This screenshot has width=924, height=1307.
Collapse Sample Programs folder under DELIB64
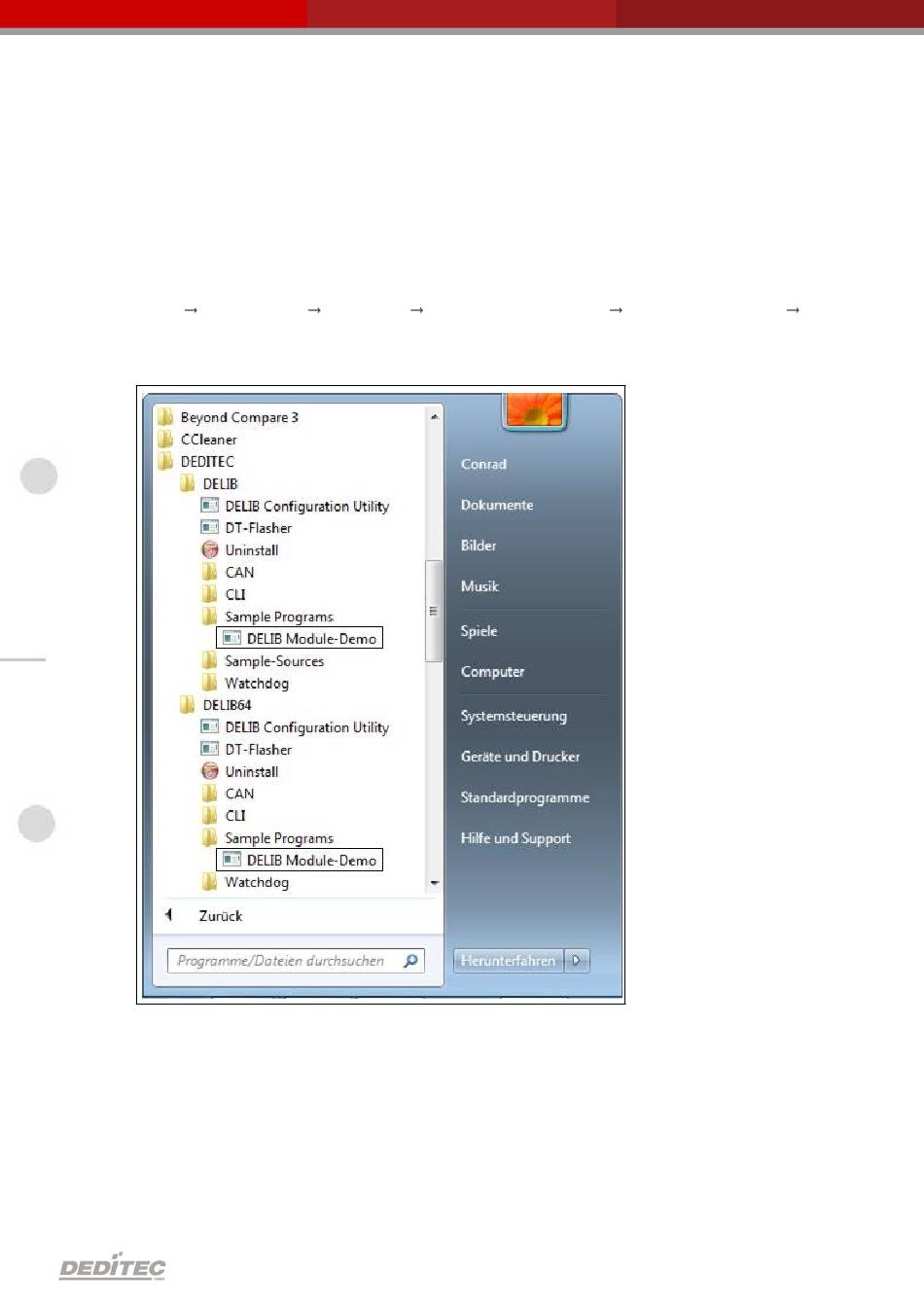coord(267,838)
